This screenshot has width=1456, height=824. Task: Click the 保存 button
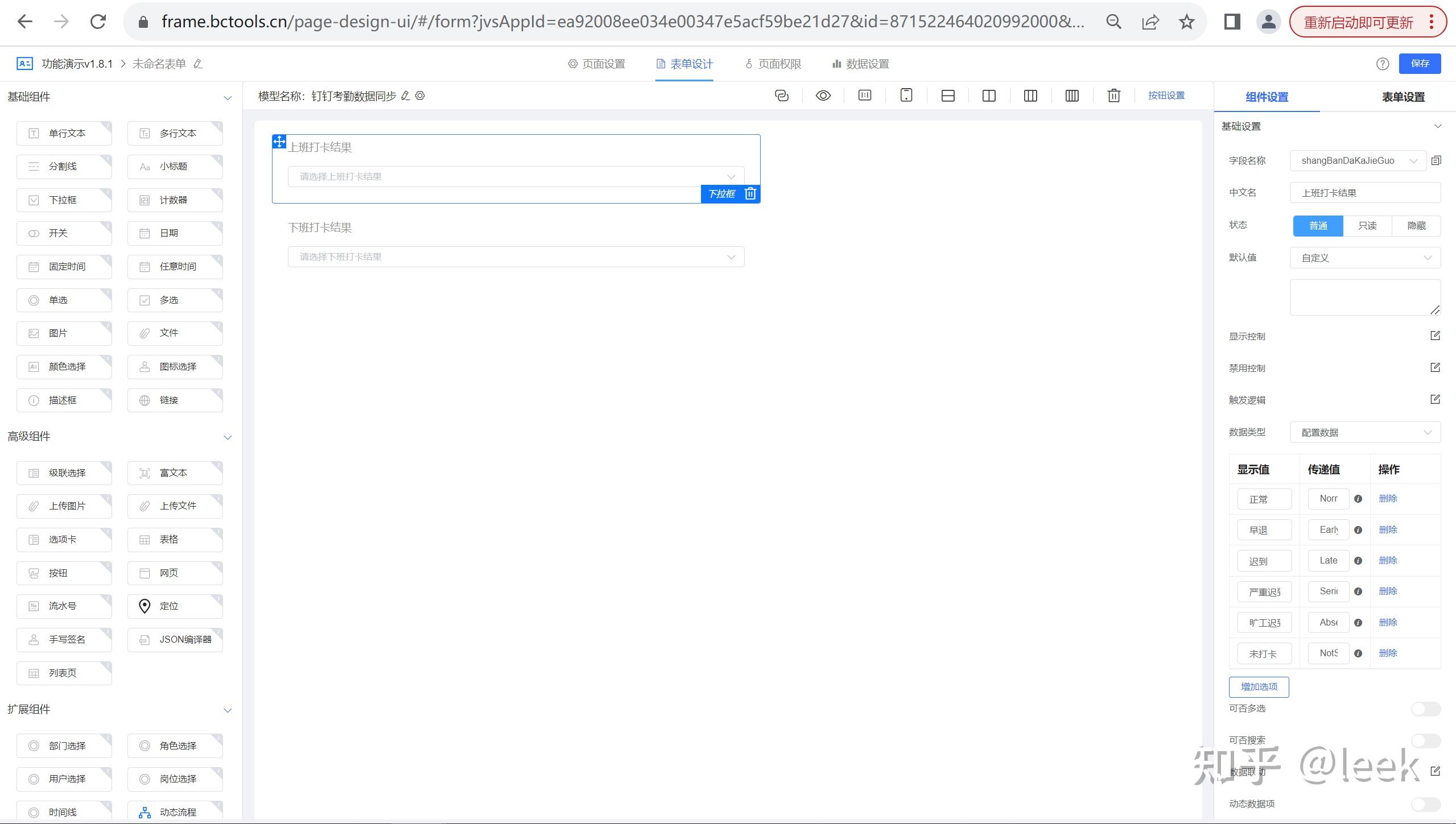(1420, 63)
